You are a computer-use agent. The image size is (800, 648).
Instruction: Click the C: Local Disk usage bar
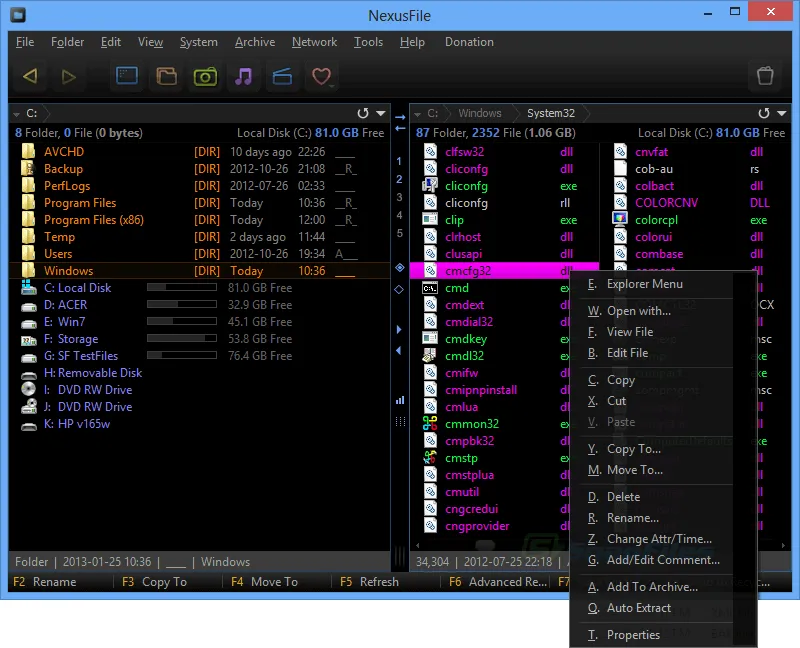pyautogui.click(x=182, y=287)
